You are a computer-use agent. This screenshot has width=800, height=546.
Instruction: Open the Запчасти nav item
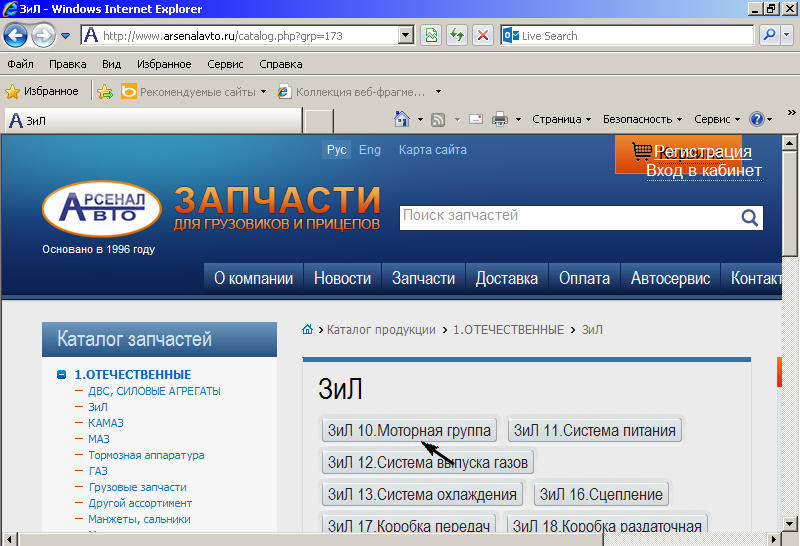(423, 279)
